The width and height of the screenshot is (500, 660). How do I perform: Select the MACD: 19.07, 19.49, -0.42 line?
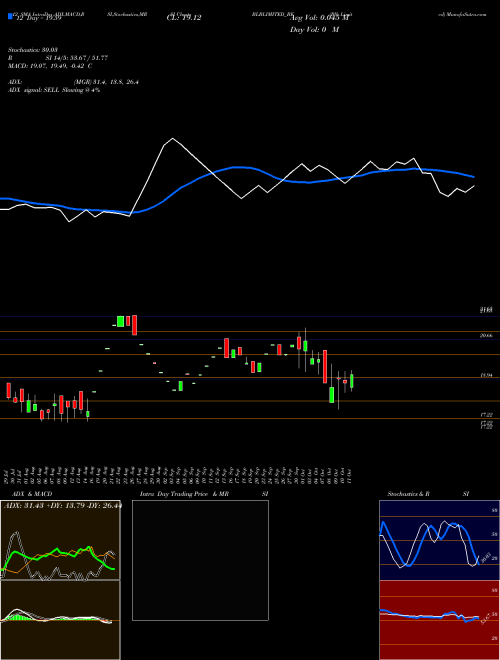pyautogui.click(x=50, y=66)
